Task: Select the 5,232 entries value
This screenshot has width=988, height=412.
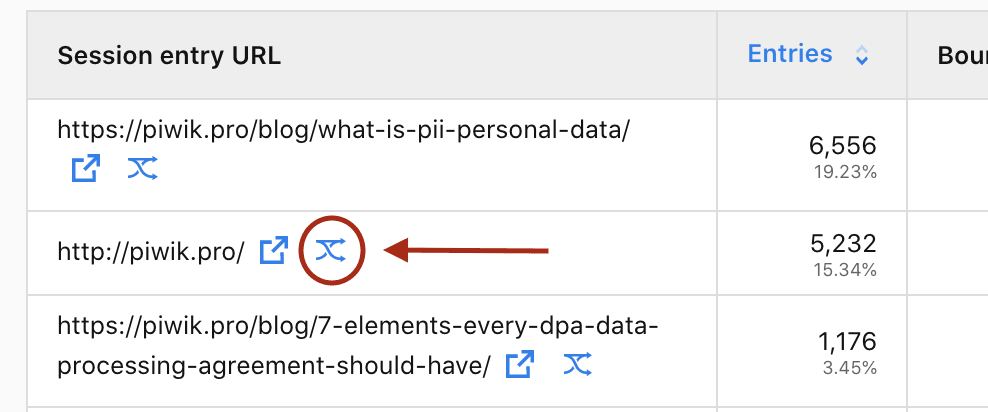Action: (842, 244)
